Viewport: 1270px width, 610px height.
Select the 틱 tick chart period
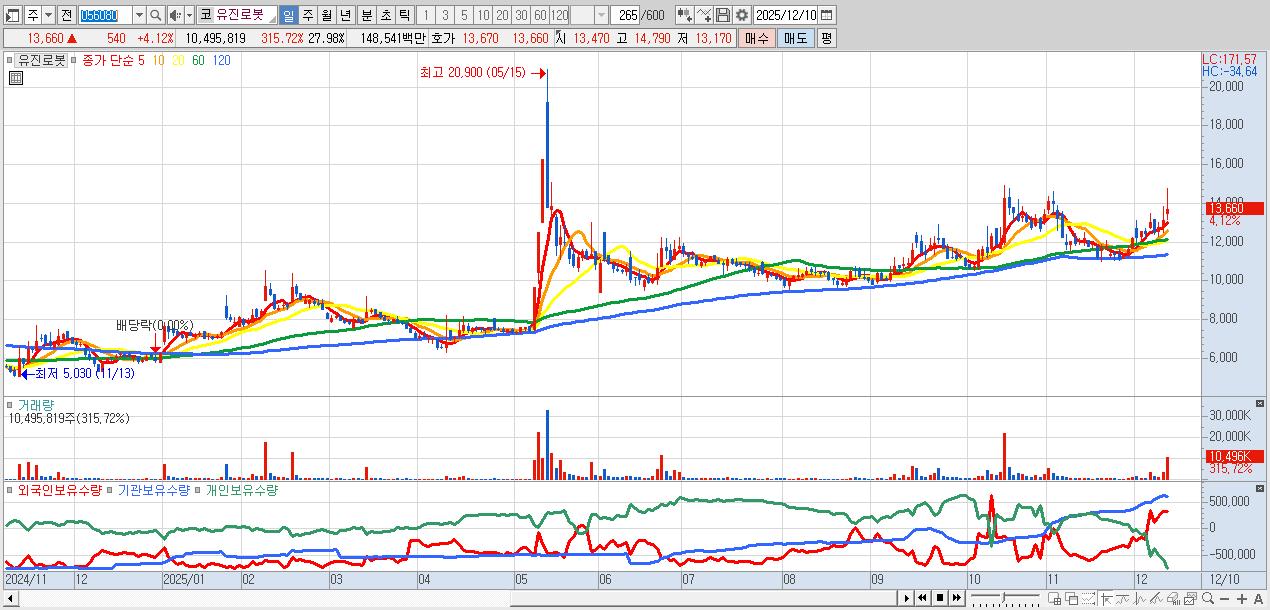404,15
